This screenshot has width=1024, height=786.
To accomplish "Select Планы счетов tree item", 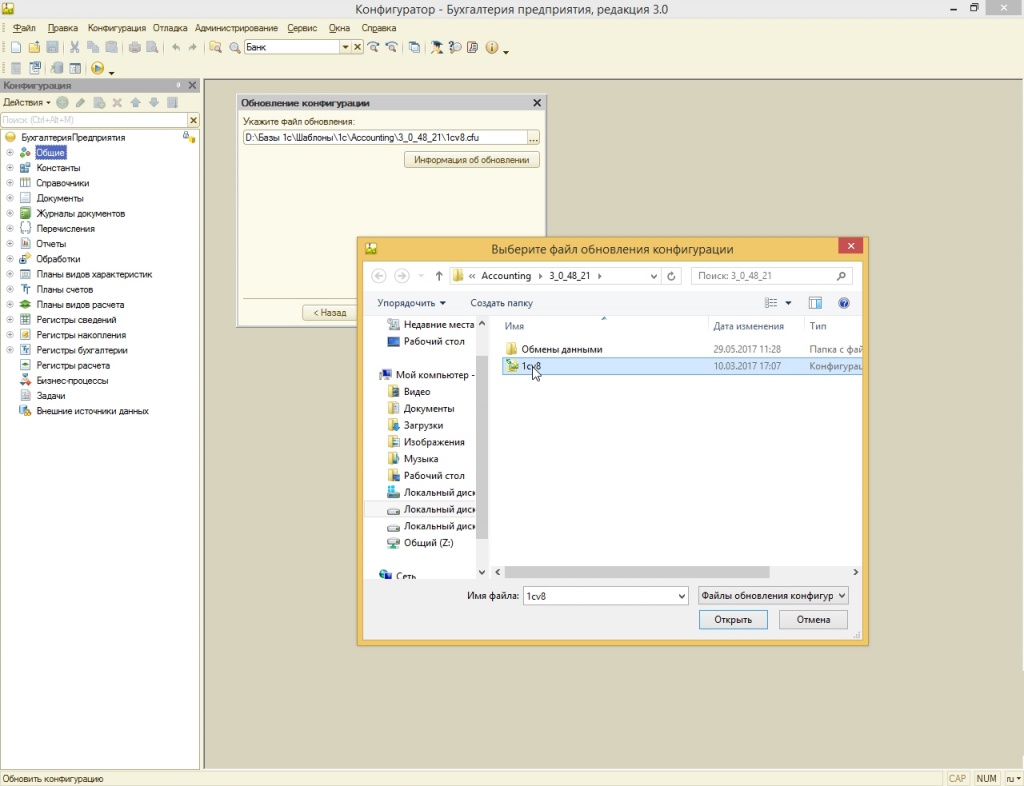I will (x=65, y=290).
